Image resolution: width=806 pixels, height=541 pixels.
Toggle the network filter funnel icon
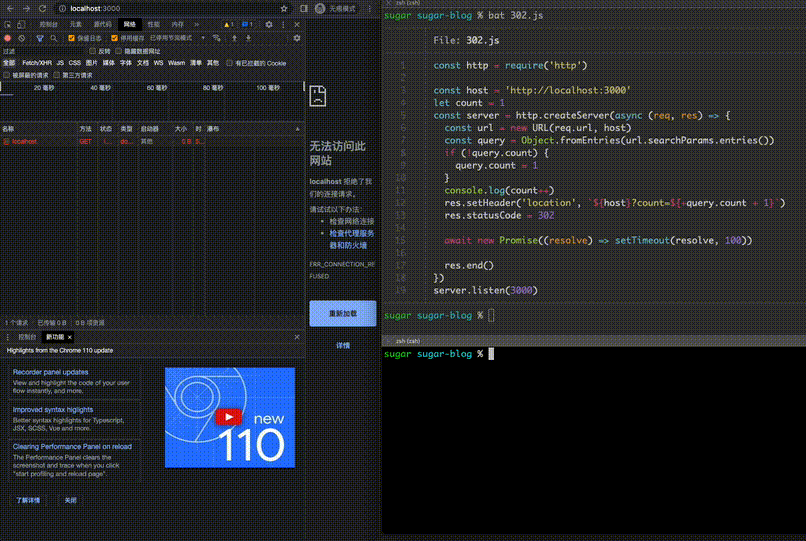40,38
